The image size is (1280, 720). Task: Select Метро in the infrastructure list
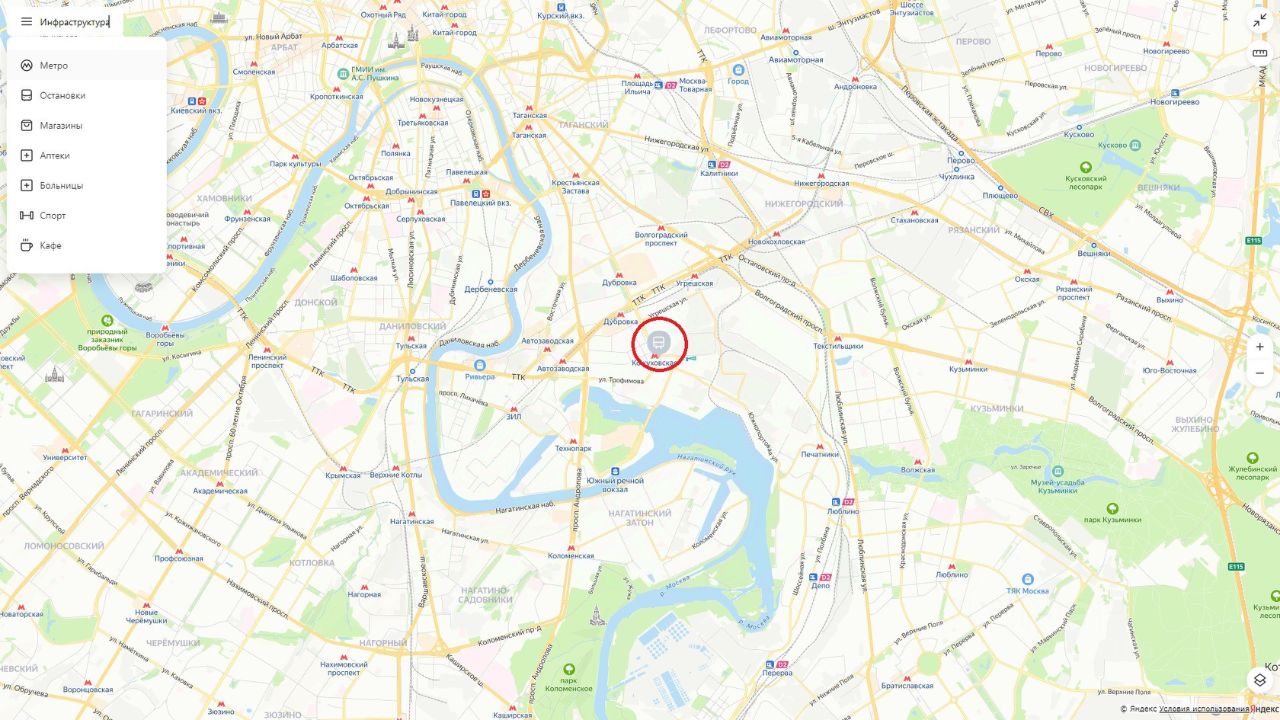pyautogui.click(x=87, y=65)
